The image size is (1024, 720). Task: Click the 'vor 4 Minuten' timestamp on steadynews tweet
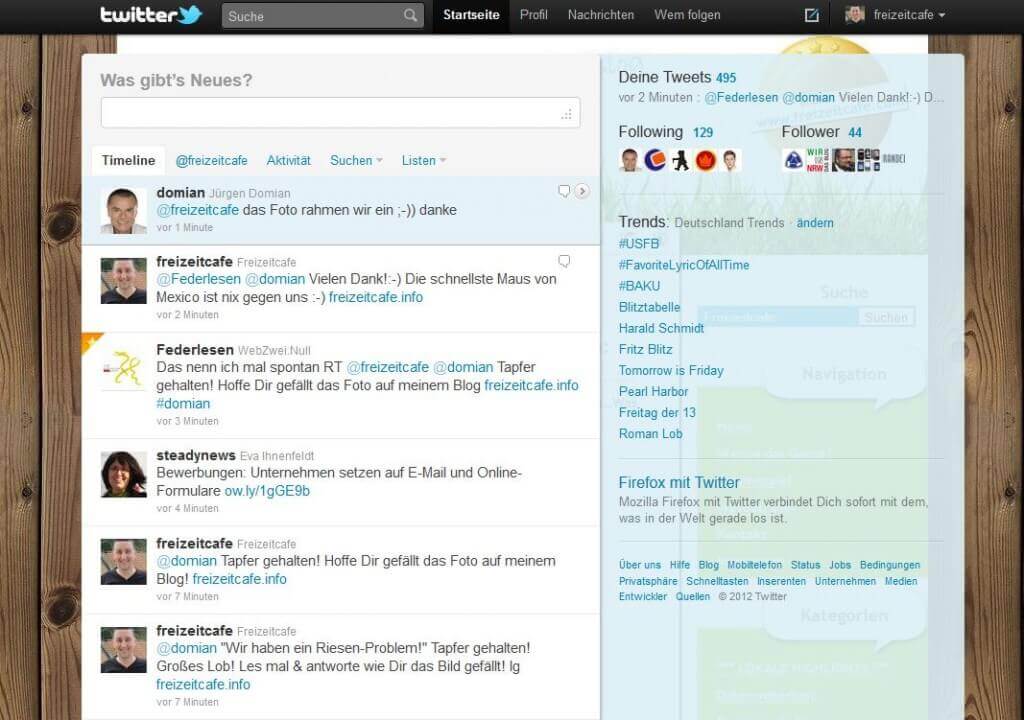pos(187,508)
